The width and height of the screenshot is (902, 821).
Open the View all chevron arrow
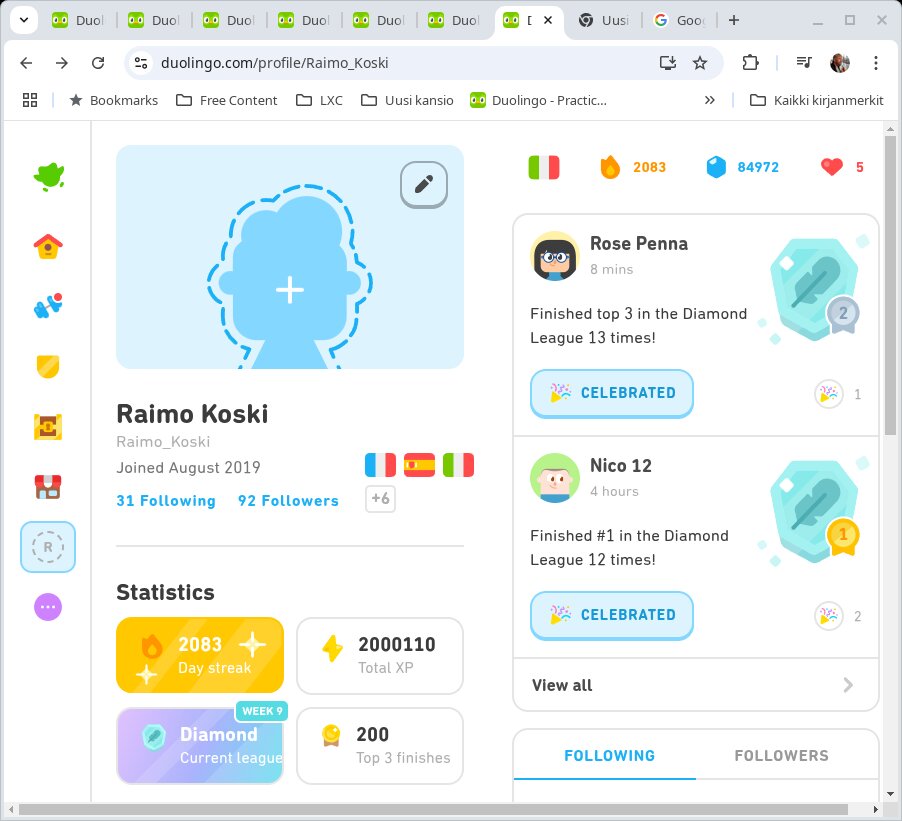coord(848,685)
